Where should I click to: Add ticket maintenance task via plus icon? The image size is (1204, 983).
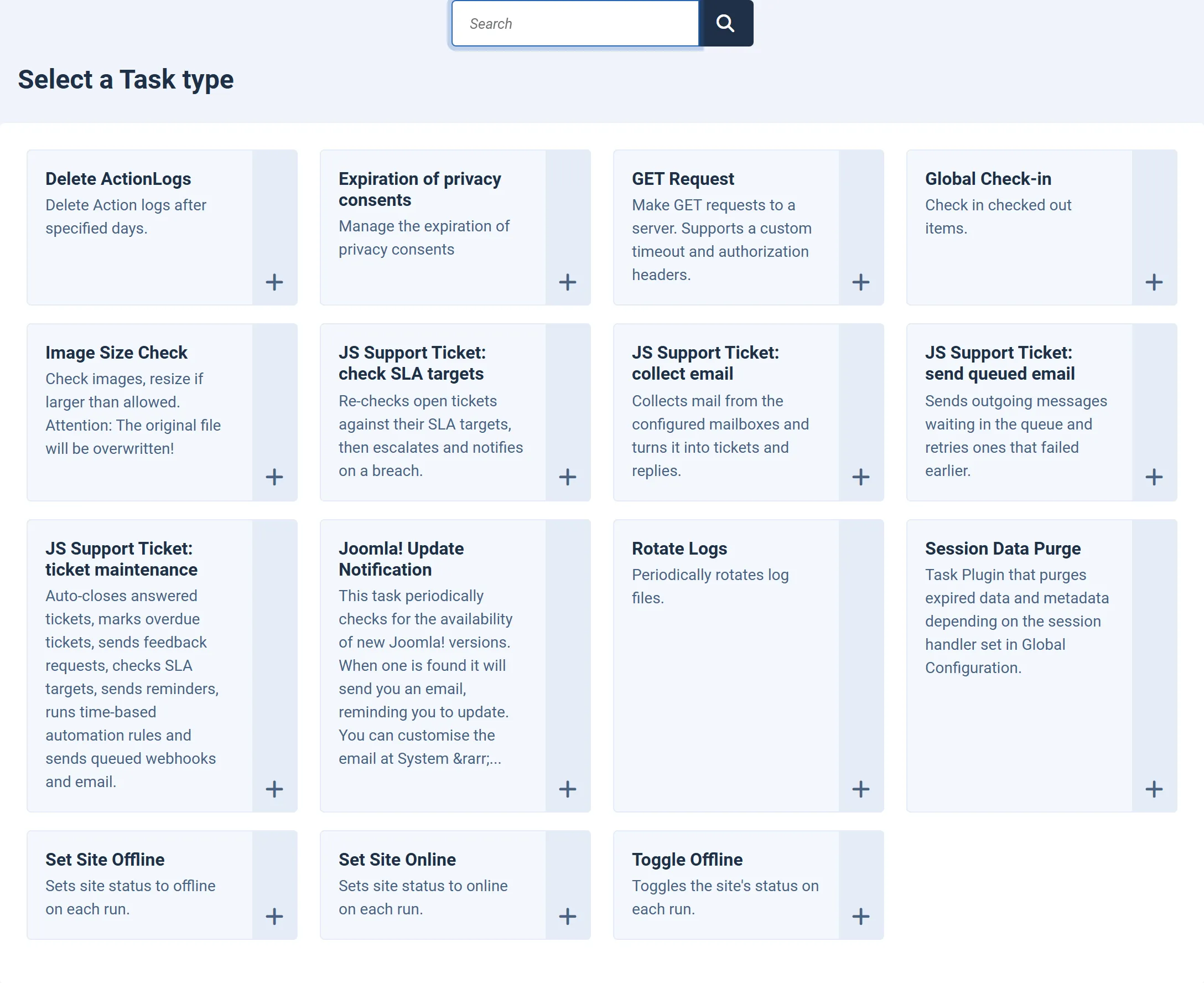pyautogui.click(x=274, y=789)
